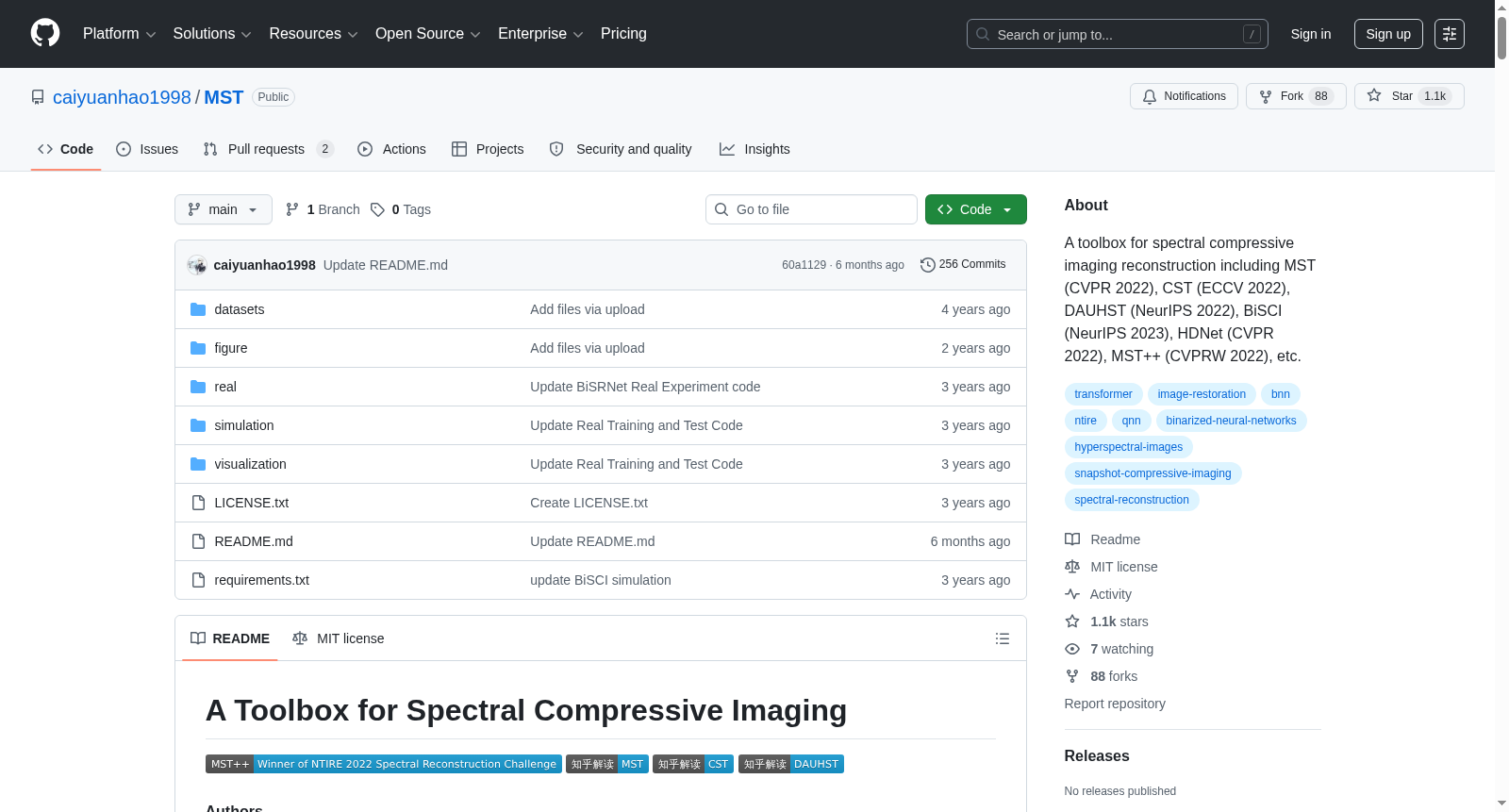Click caiyuanhao1998 avatar in commit row
Viewport: 1509px width, 812px height.
(x=197, y=265)
